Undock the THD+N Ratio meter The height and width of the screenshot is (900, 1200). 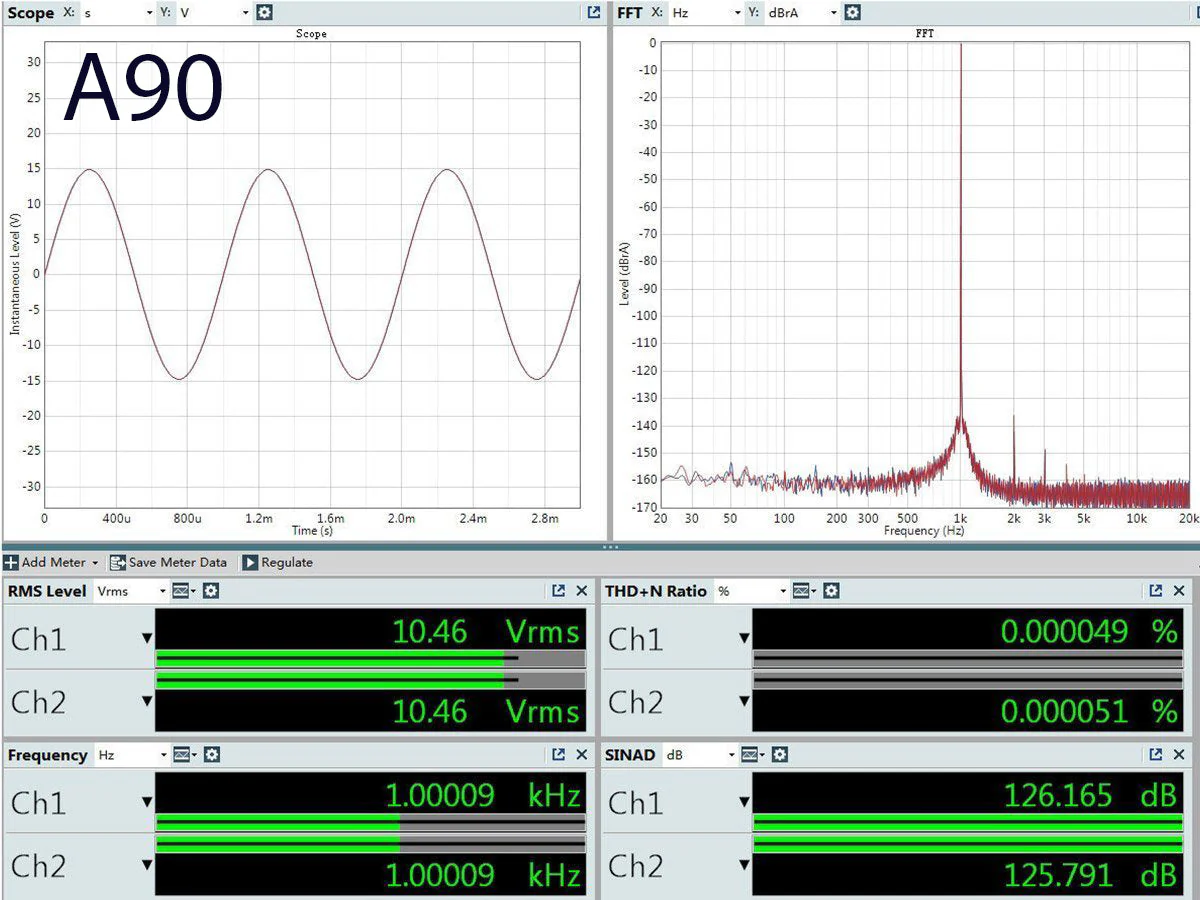(x=1156, y=591)
